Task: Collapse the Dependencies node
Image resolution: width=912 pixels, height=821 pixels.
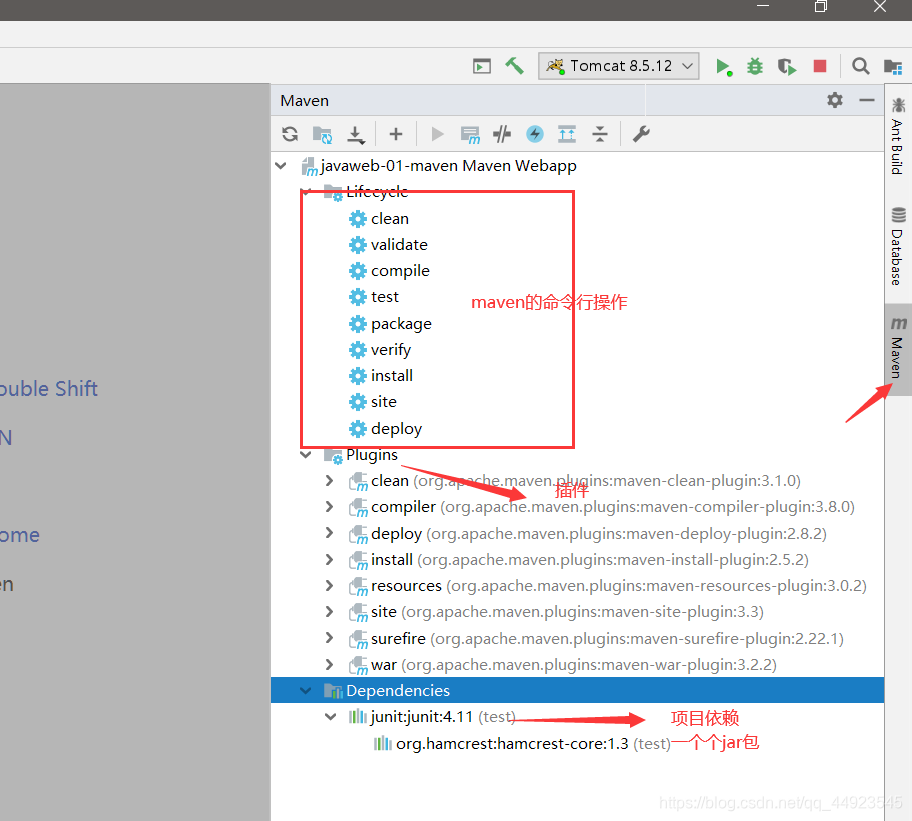Action: tap(305, 690)
